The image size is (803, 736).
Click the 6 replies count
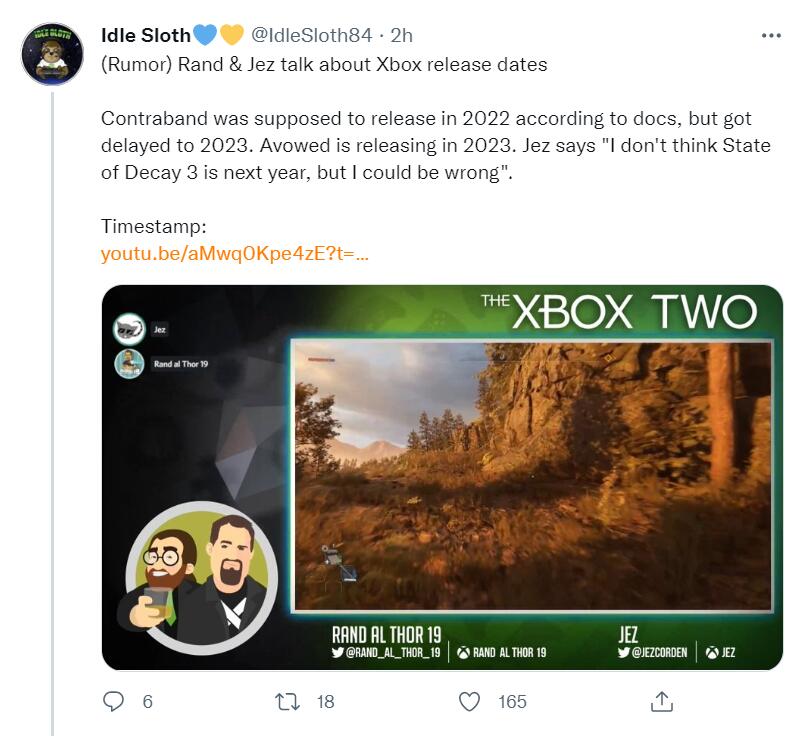click(147, 701)
